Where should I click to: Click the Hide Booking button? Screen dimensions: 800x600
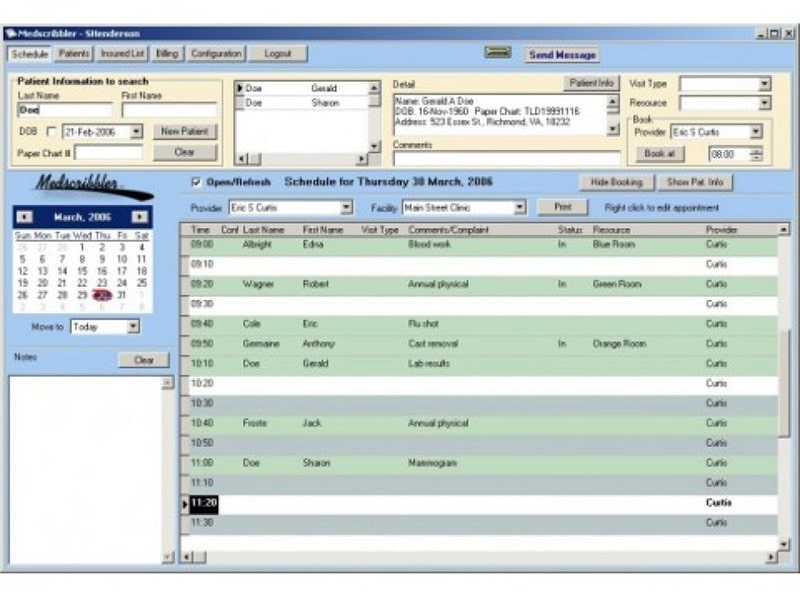click(x=616, y=182)
